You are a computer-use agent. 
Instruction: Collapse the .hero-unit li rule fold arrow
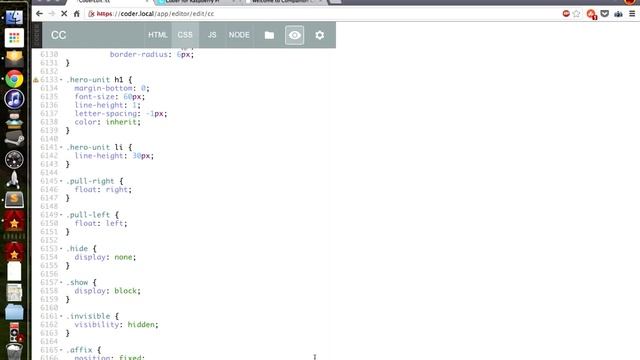61,147
